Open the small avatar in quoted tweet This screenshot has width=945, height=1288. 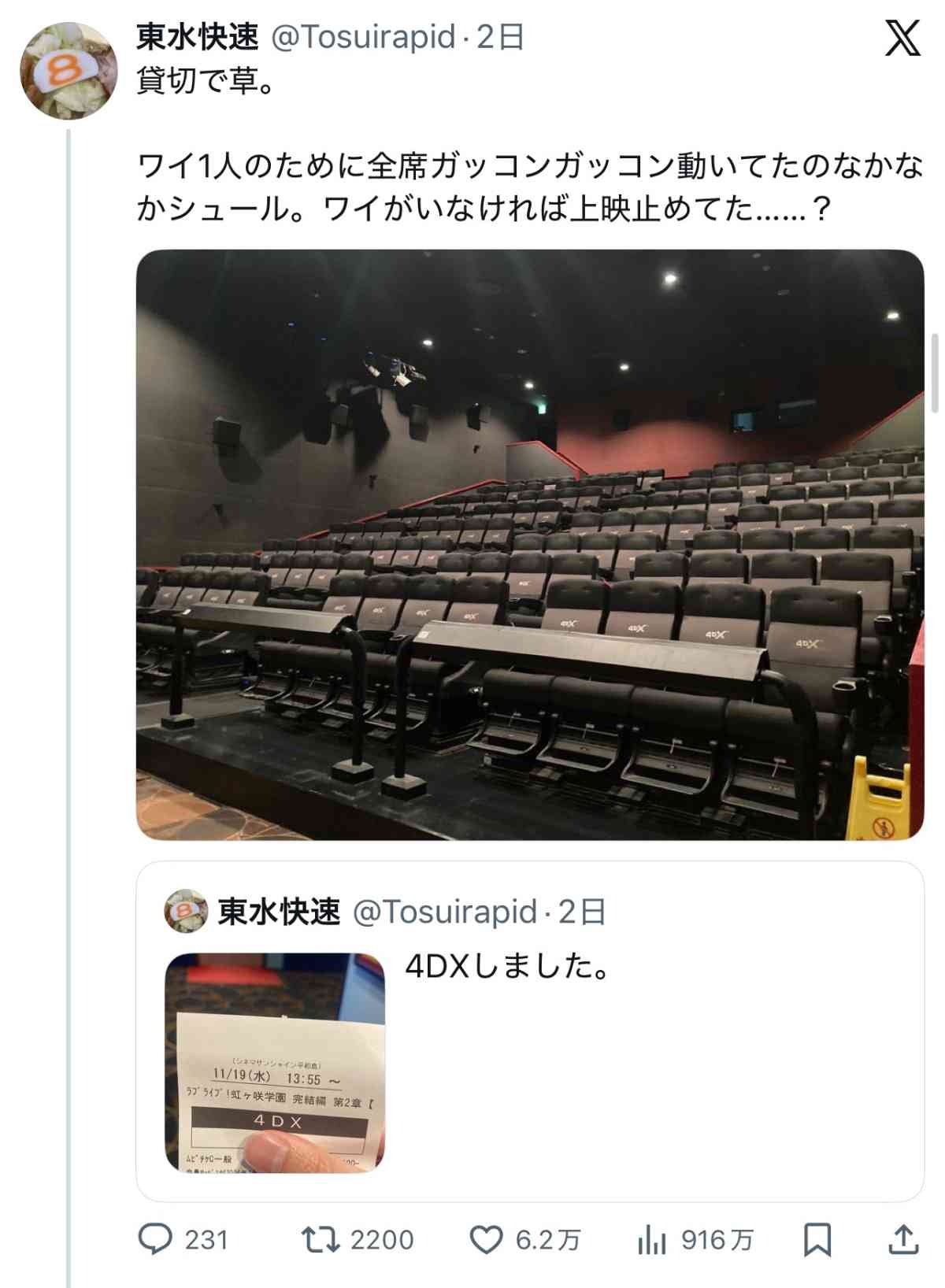click(185, 911)
